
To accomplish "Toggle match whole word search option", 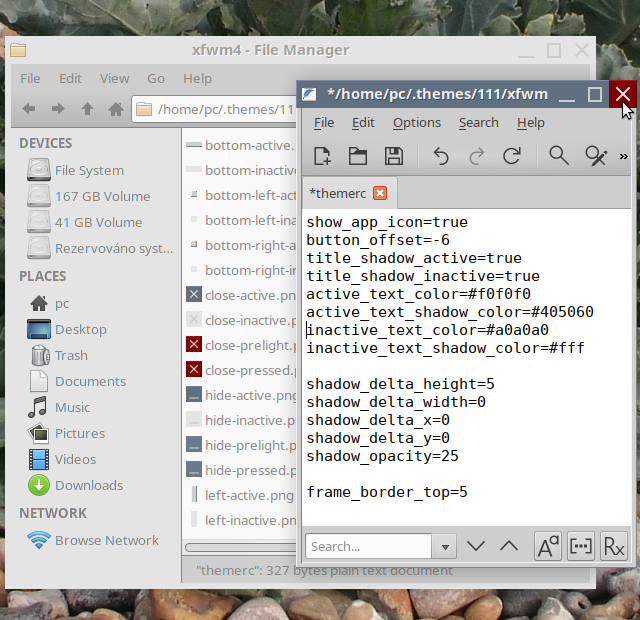I will [x=581, y=546].
